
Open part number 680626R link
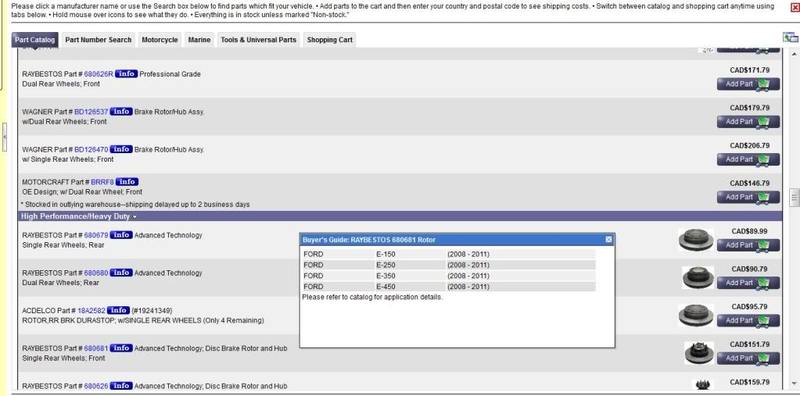point(98,74)
